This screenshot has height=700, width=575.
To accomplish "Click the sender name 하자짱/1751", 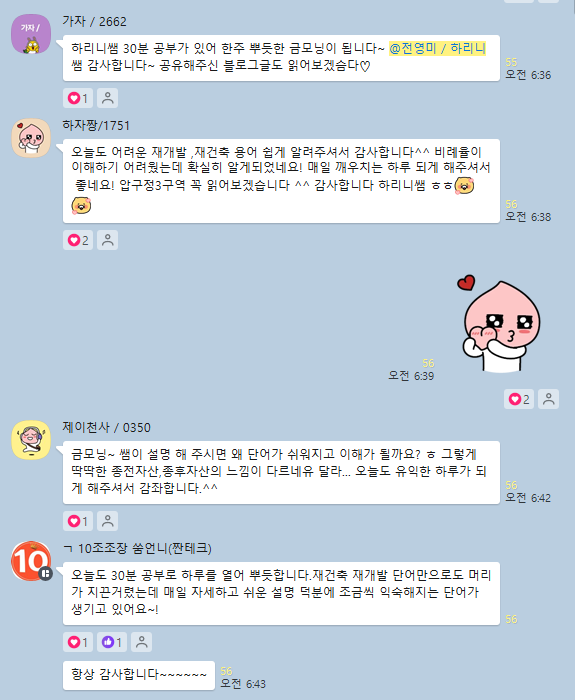I will [96, 125].
